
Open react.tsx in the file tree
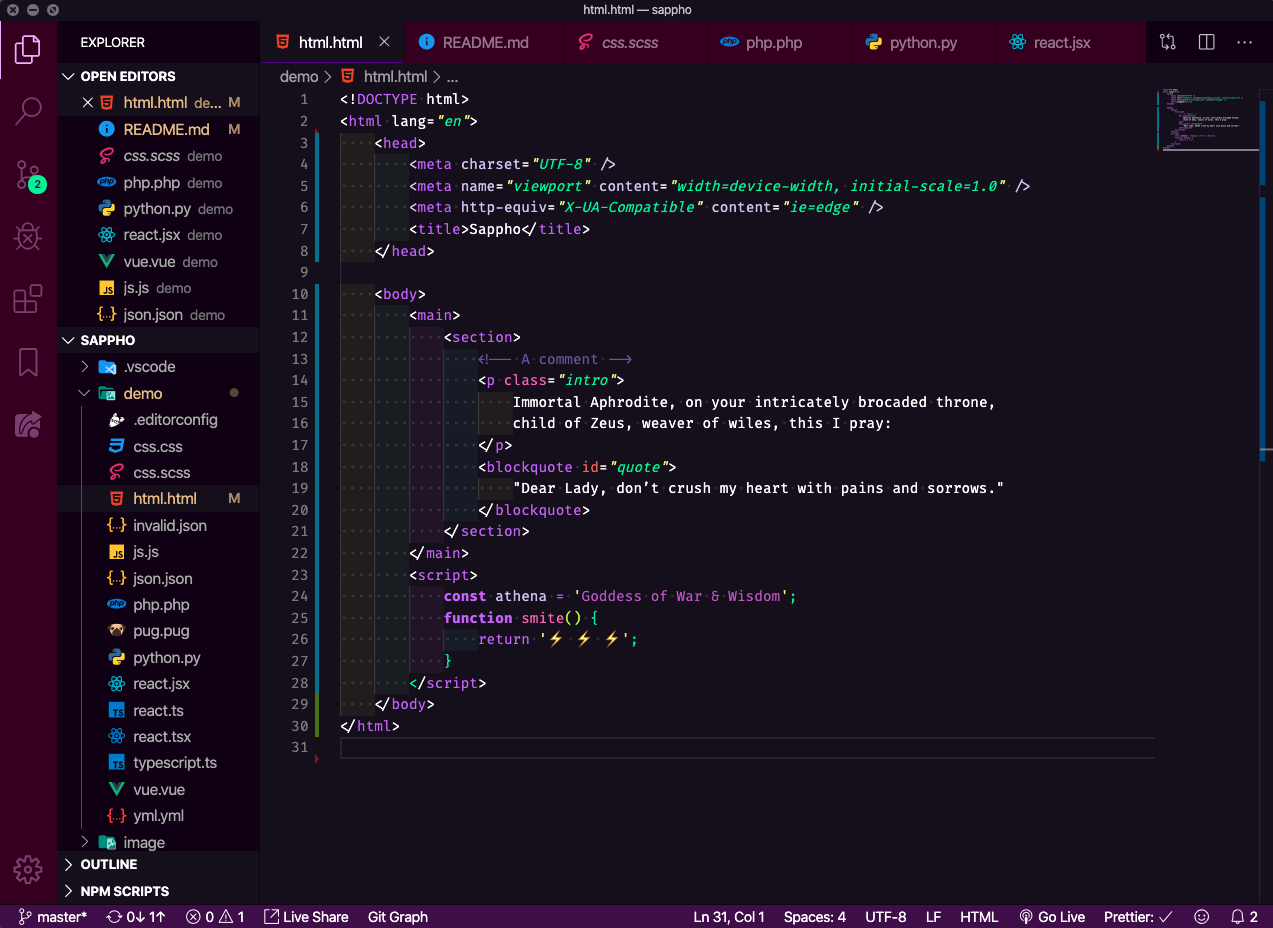pos(158,736)
